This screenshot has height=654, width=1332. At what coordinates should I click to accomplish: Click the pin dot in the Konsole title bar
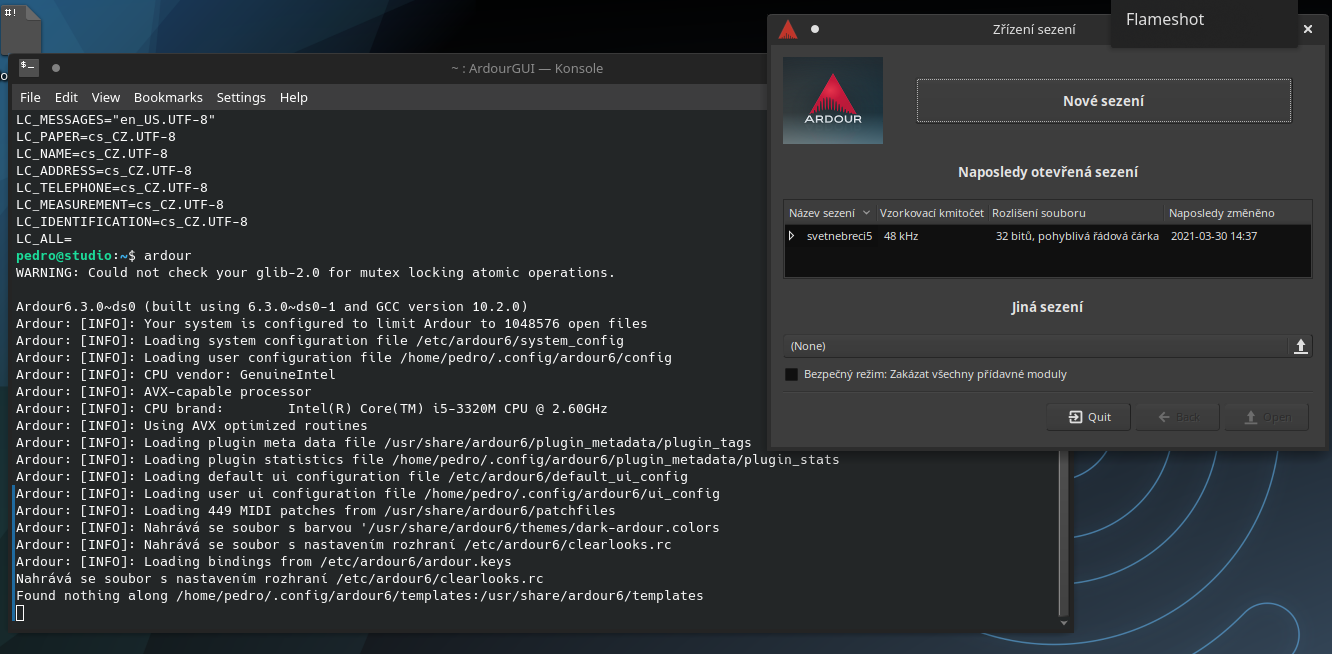(x=56, y=68)
